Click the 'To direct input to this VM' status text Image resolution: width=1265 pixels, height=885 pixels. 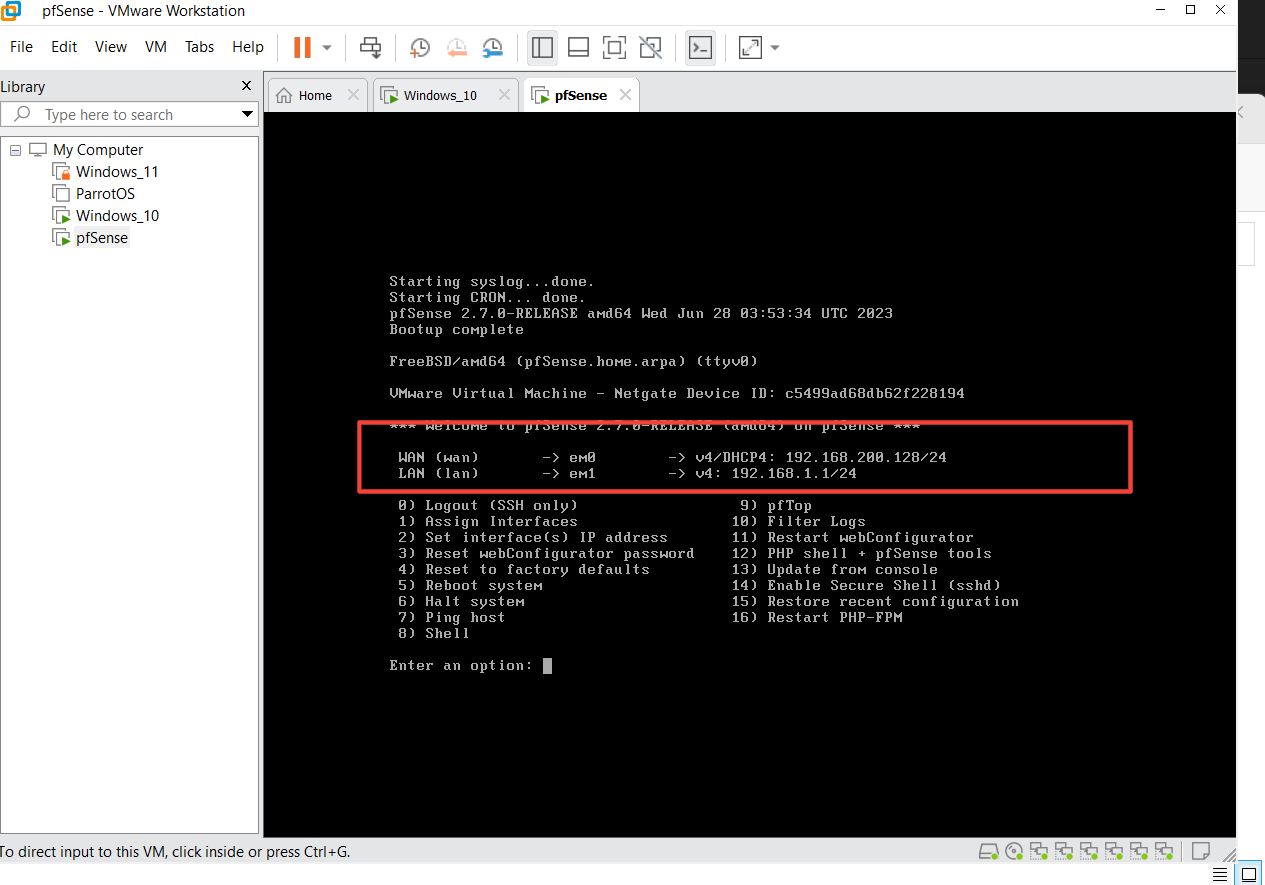point(175,852)
